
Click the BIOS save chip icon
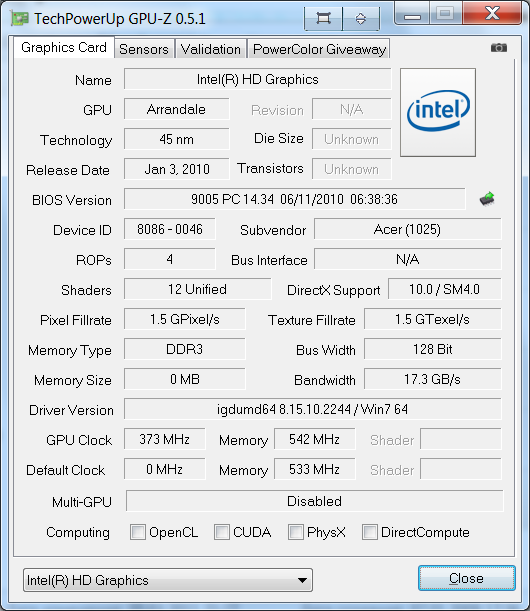pyautogui.click(x=487, y=199)
